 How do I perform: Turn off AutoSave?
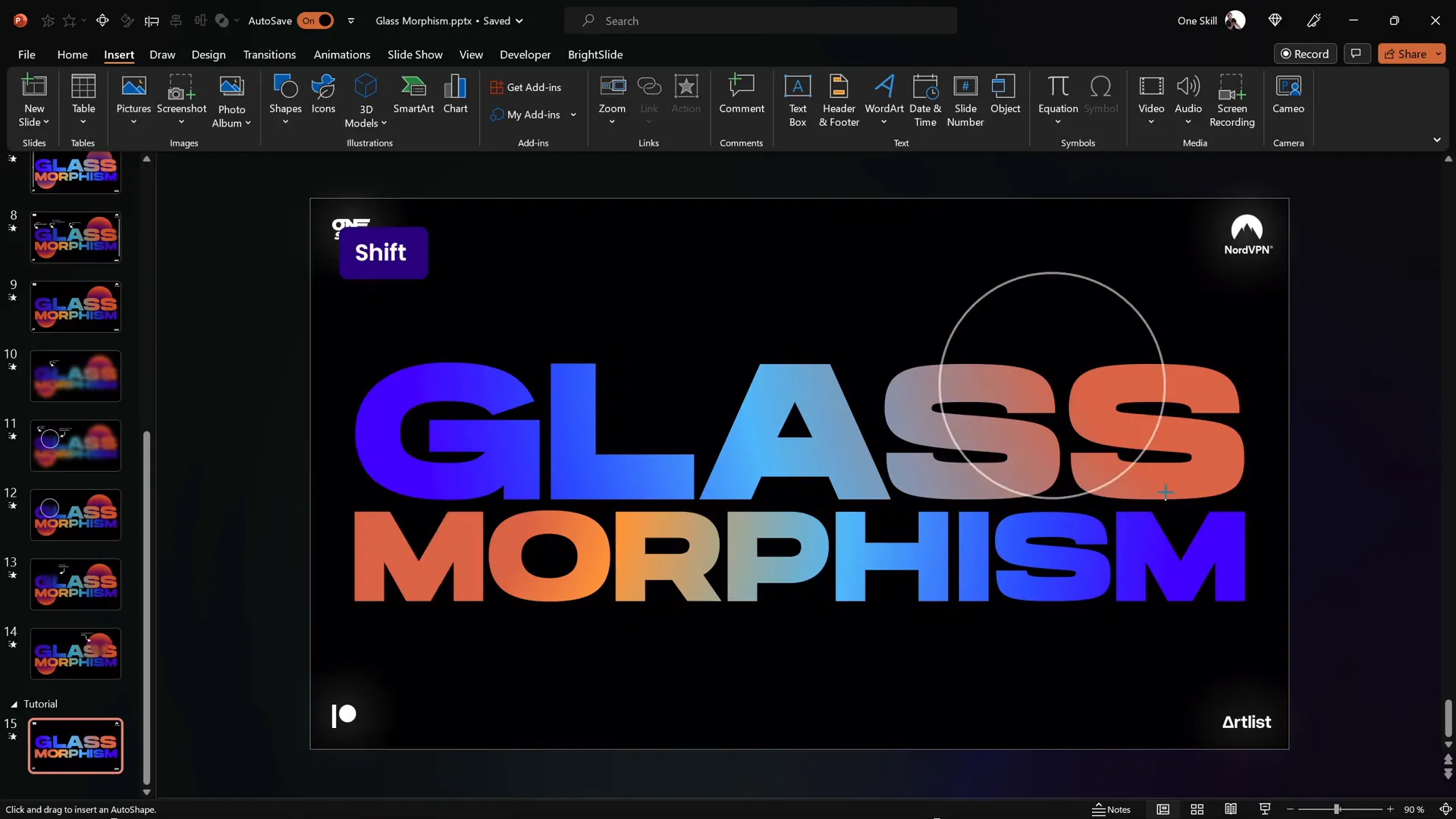tap(316, 20)
